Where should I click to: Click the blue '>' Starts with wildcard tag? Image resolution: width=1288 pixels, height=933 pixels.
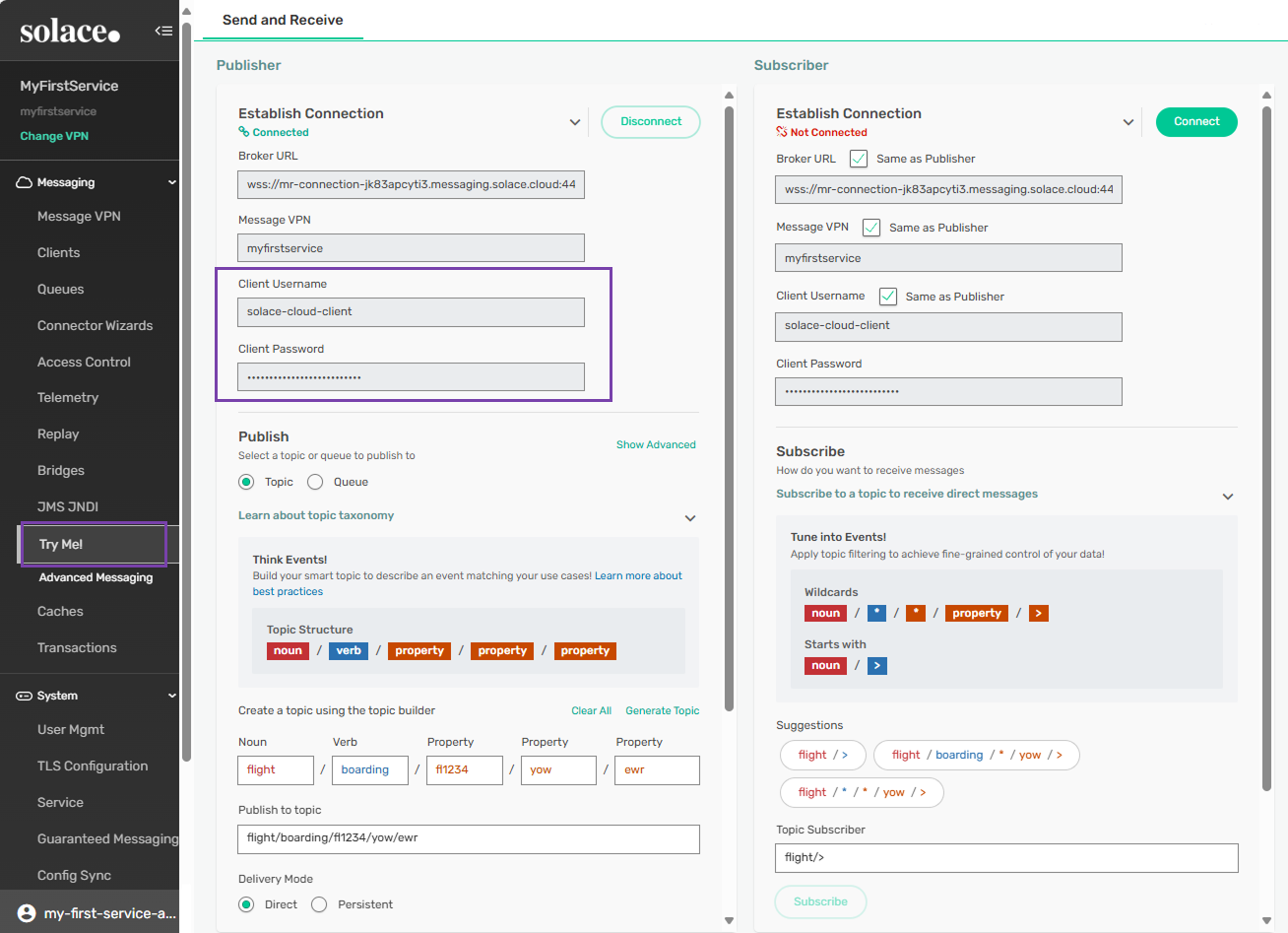pos(877,666)
